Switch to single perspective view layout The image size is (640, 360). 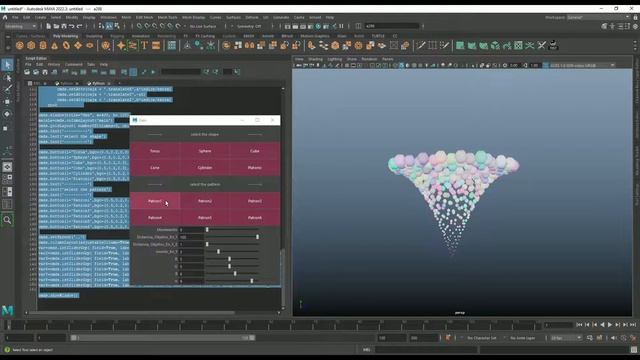coord(7,167)
